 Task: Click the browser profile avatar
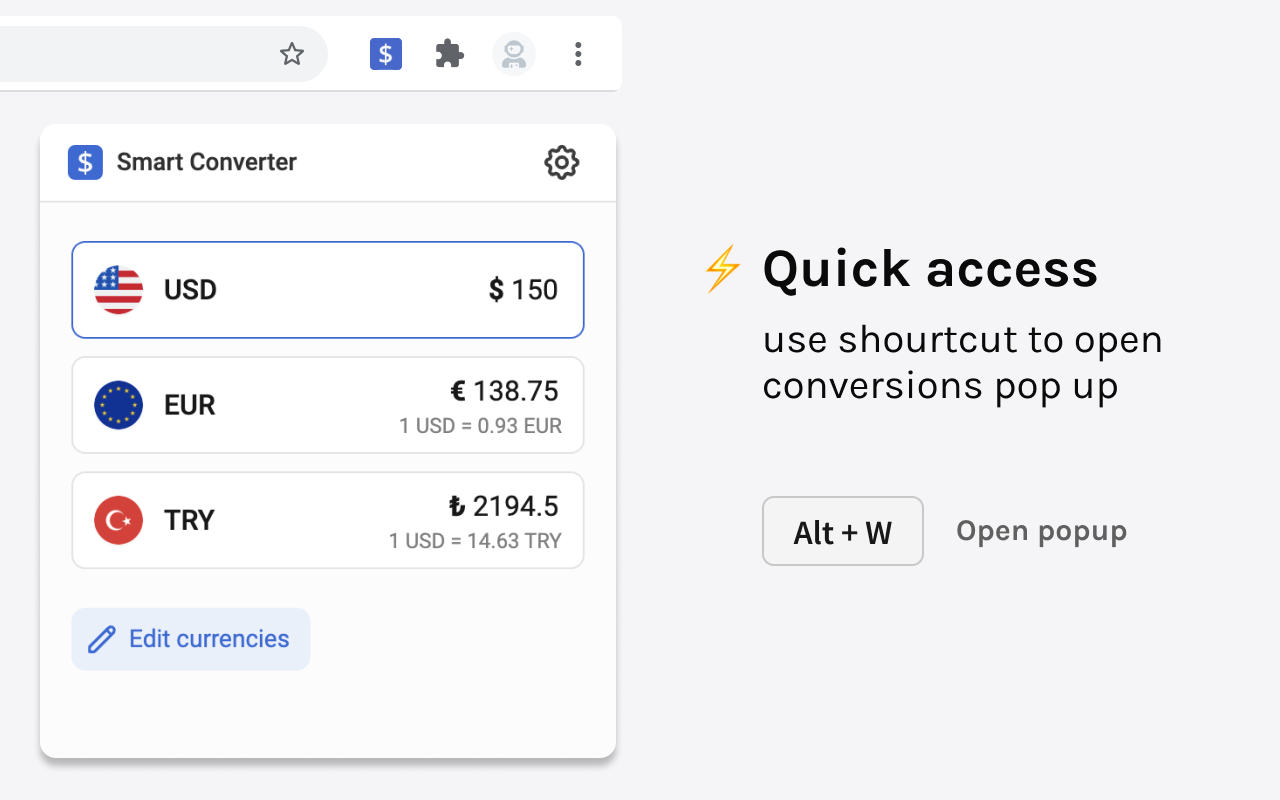[x=514, y=54]
